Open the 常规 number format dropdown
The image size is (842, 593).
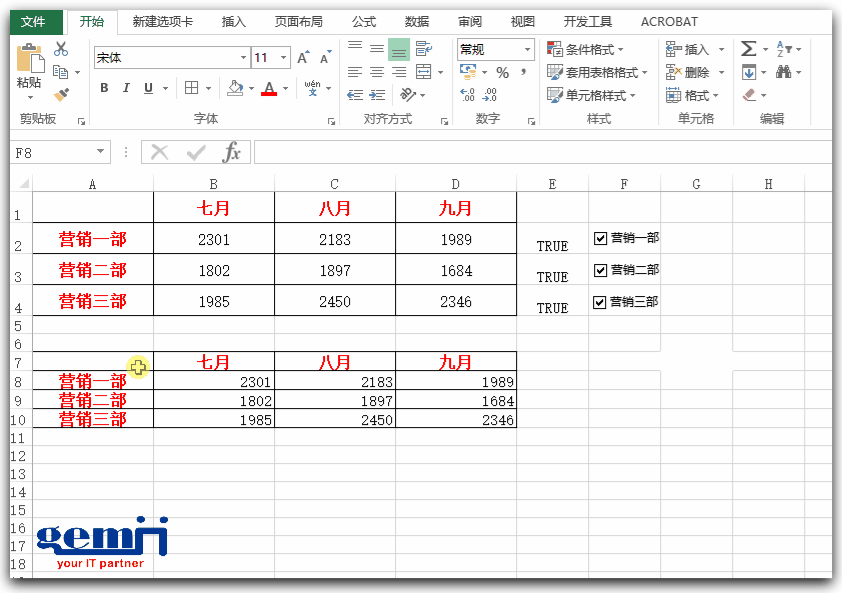(527, 49)
